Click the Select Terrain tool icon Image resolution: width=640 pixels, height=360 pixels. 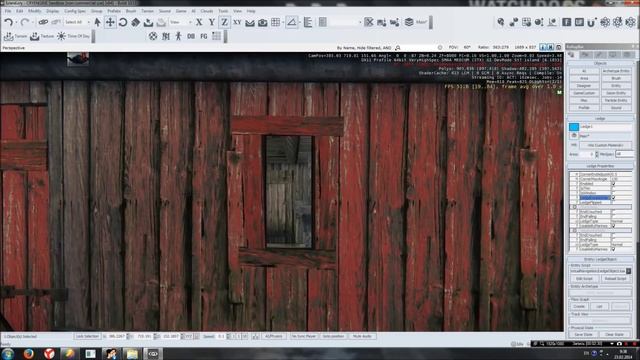(x=148, y=22)
